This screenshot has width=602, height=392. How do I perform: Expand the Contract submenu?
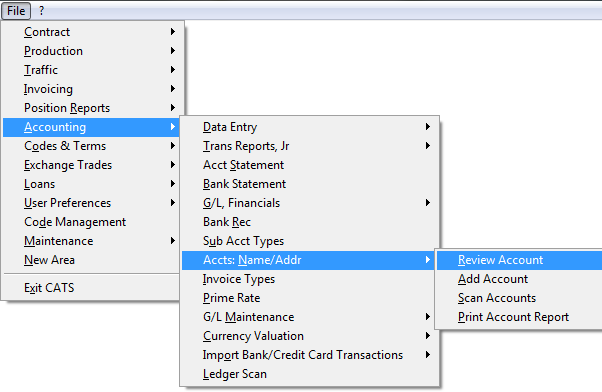(x=91, y=32)
